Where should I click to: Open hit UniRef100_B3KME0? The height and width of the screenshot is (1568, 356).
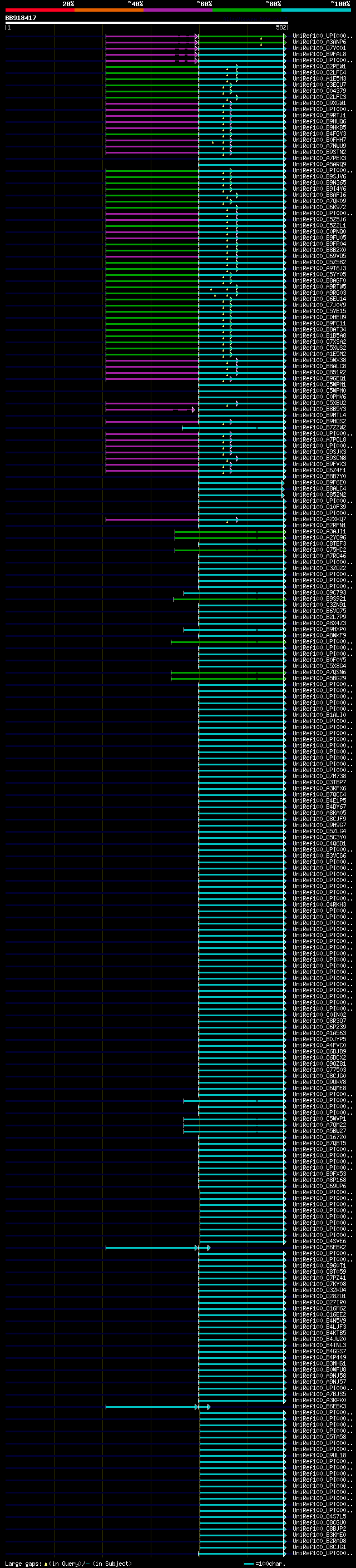coord(319,1535)
